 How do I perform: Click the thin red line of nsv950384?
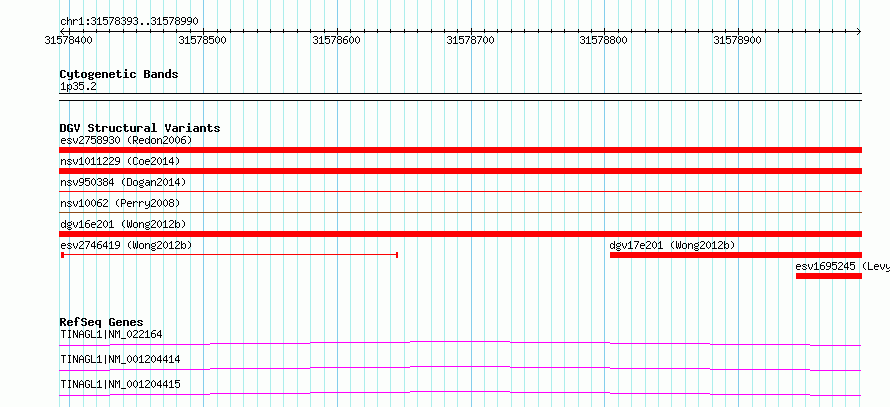point(460,192)
